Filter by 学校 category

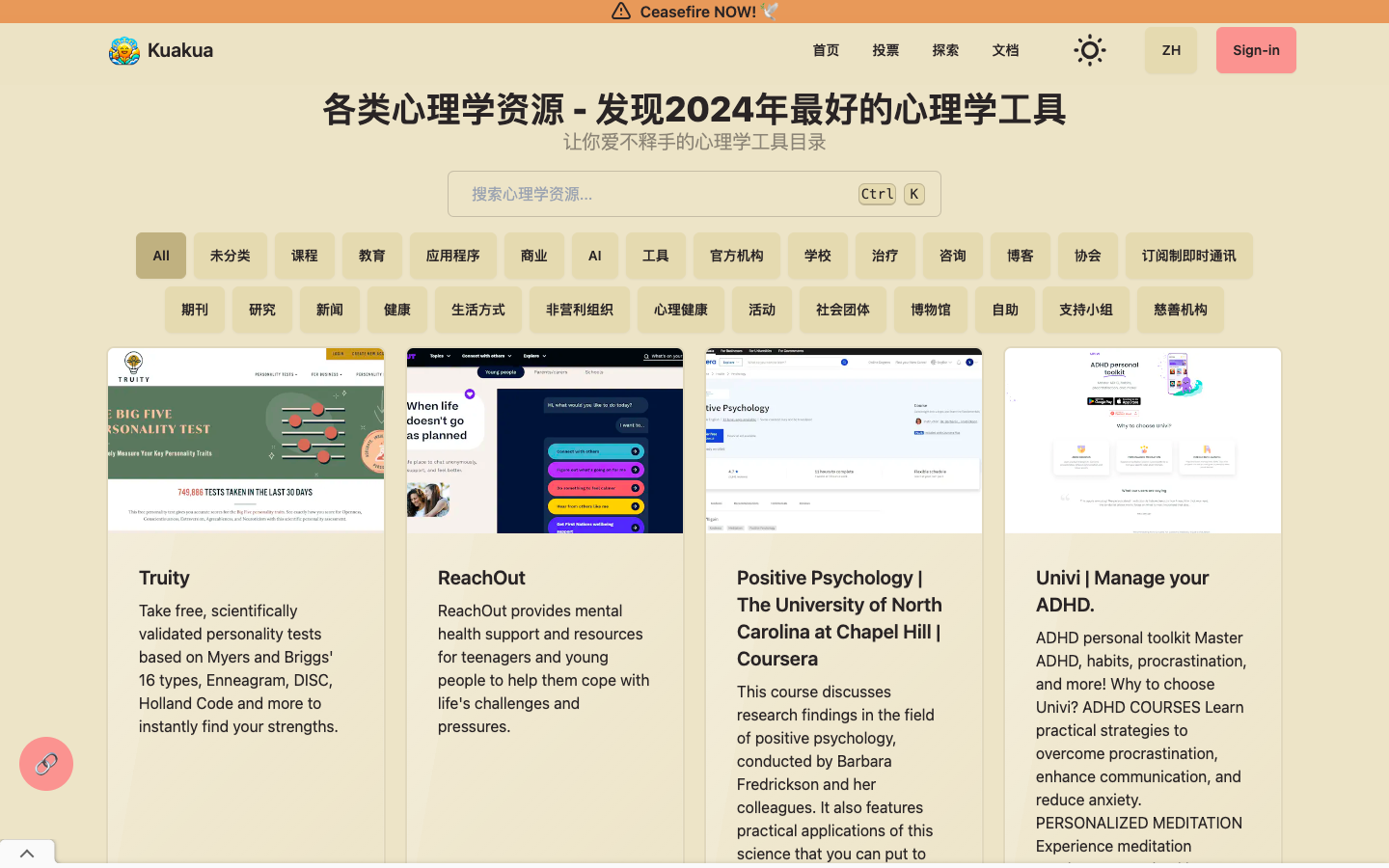click(x=818, y=256)
